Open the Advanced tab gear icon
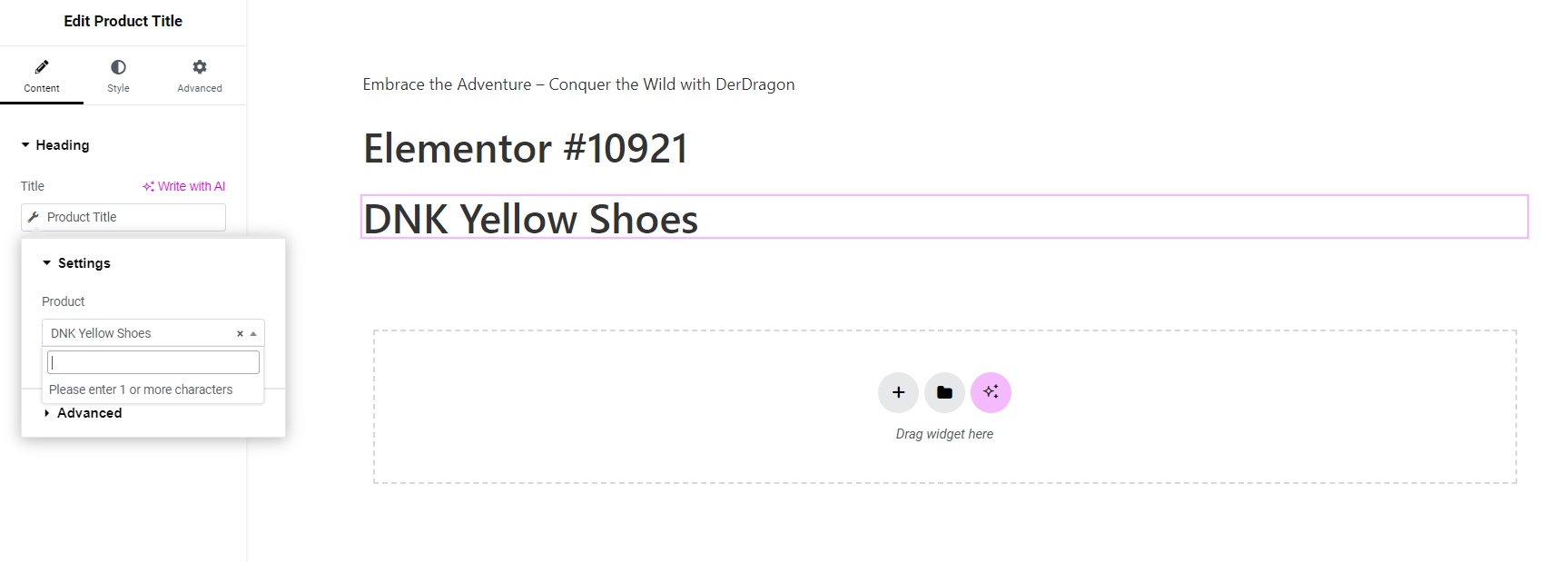 [200, 67]
